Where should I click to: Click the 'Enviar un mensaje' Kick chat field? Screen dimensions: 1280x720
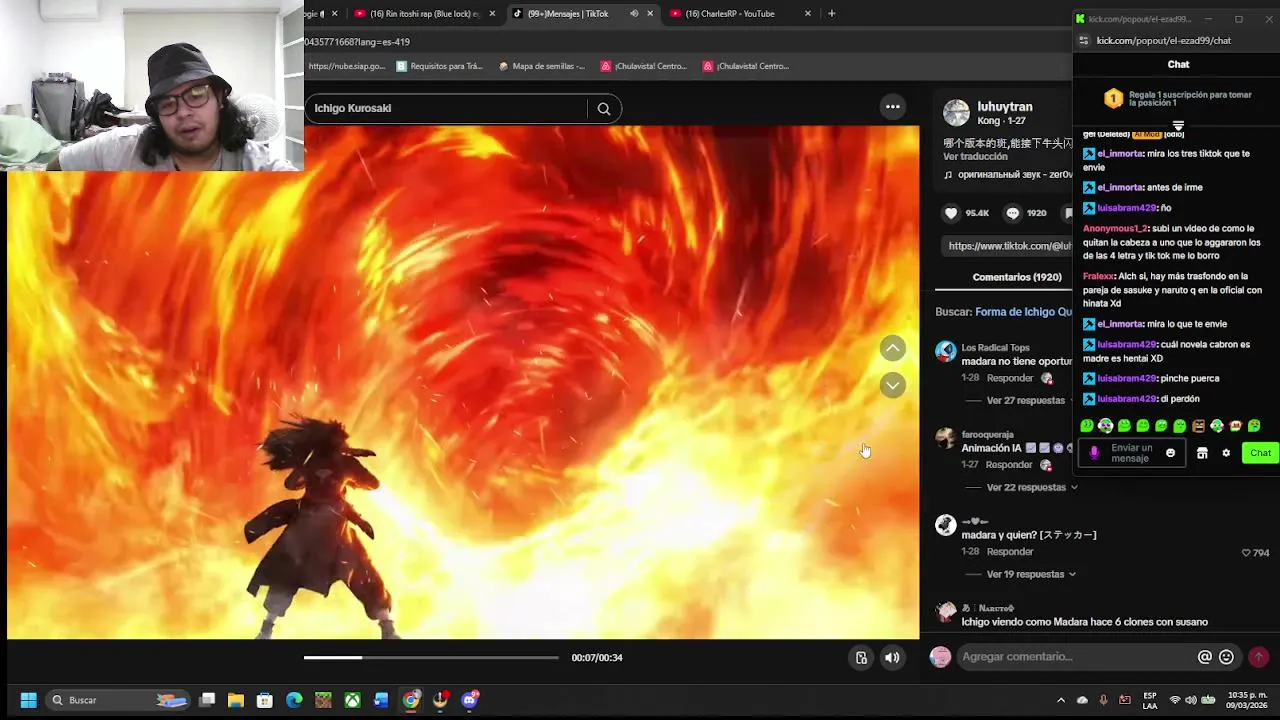tap(1132, 453)
